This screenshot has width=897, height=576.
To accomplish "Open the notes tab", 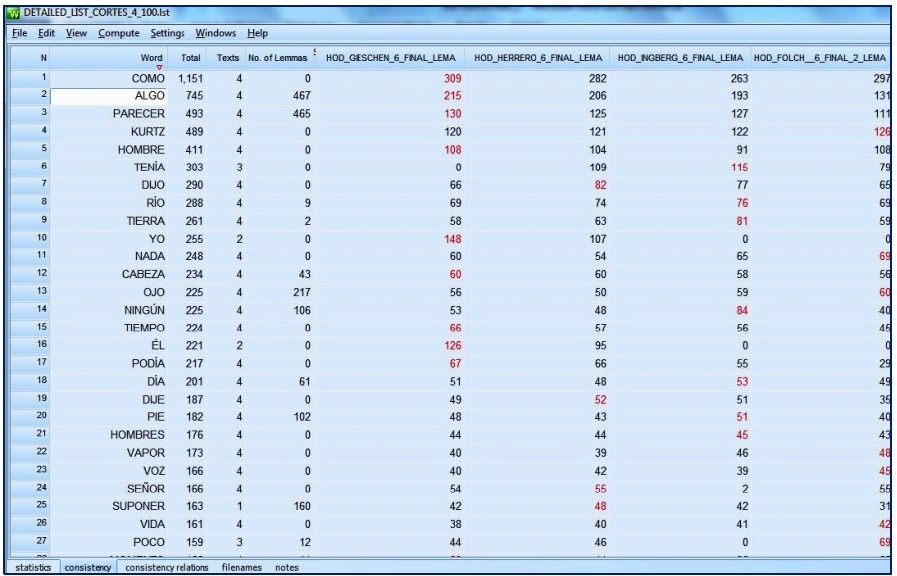I will click(x=288, y=568).
